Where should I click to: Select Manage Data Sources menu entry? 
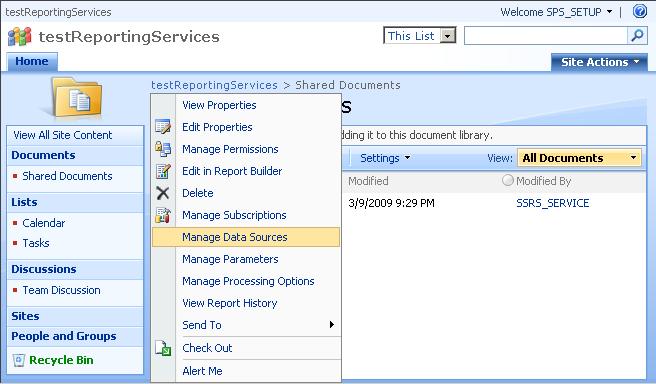[246, 237]
